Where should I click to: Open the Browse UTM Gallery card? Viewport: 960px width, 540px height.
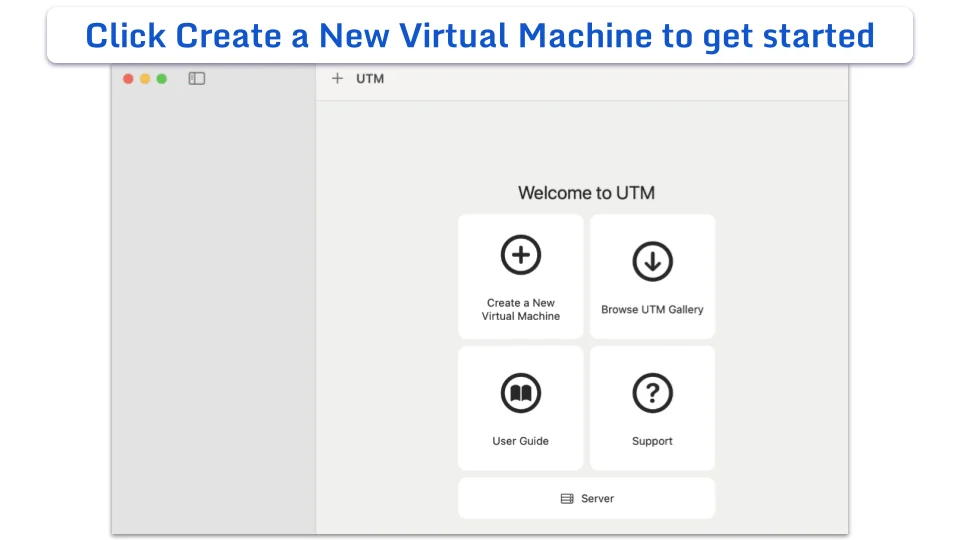[652, 276]
